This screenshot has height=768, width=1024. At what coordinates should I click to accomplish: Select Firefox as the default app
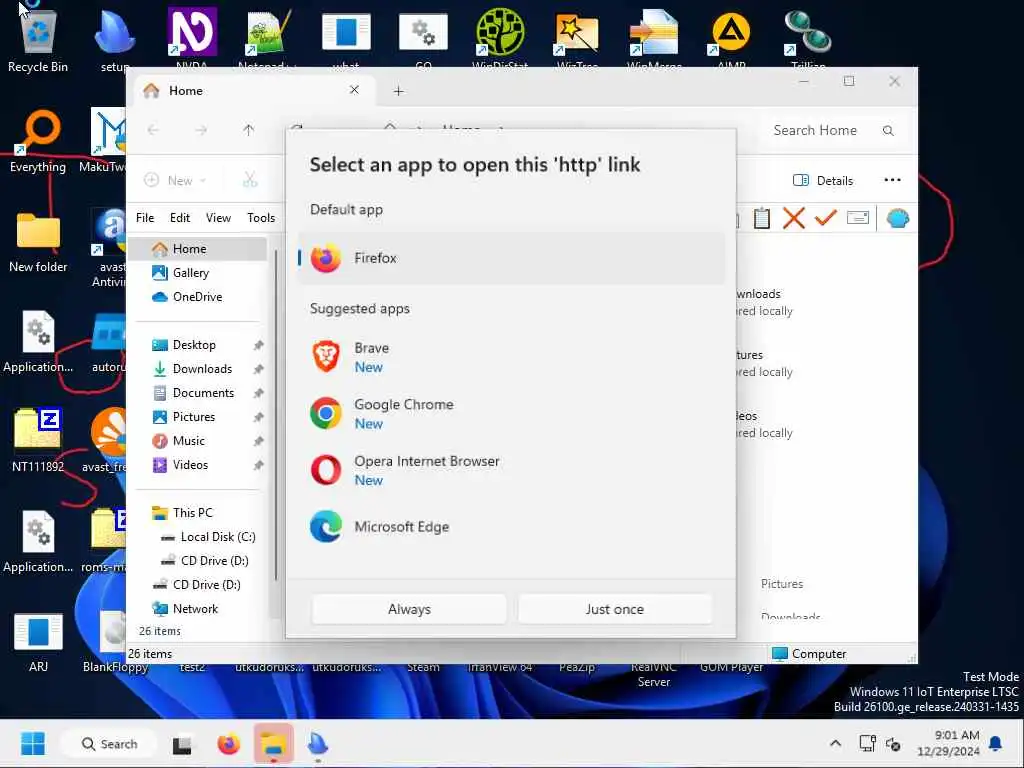511,258
